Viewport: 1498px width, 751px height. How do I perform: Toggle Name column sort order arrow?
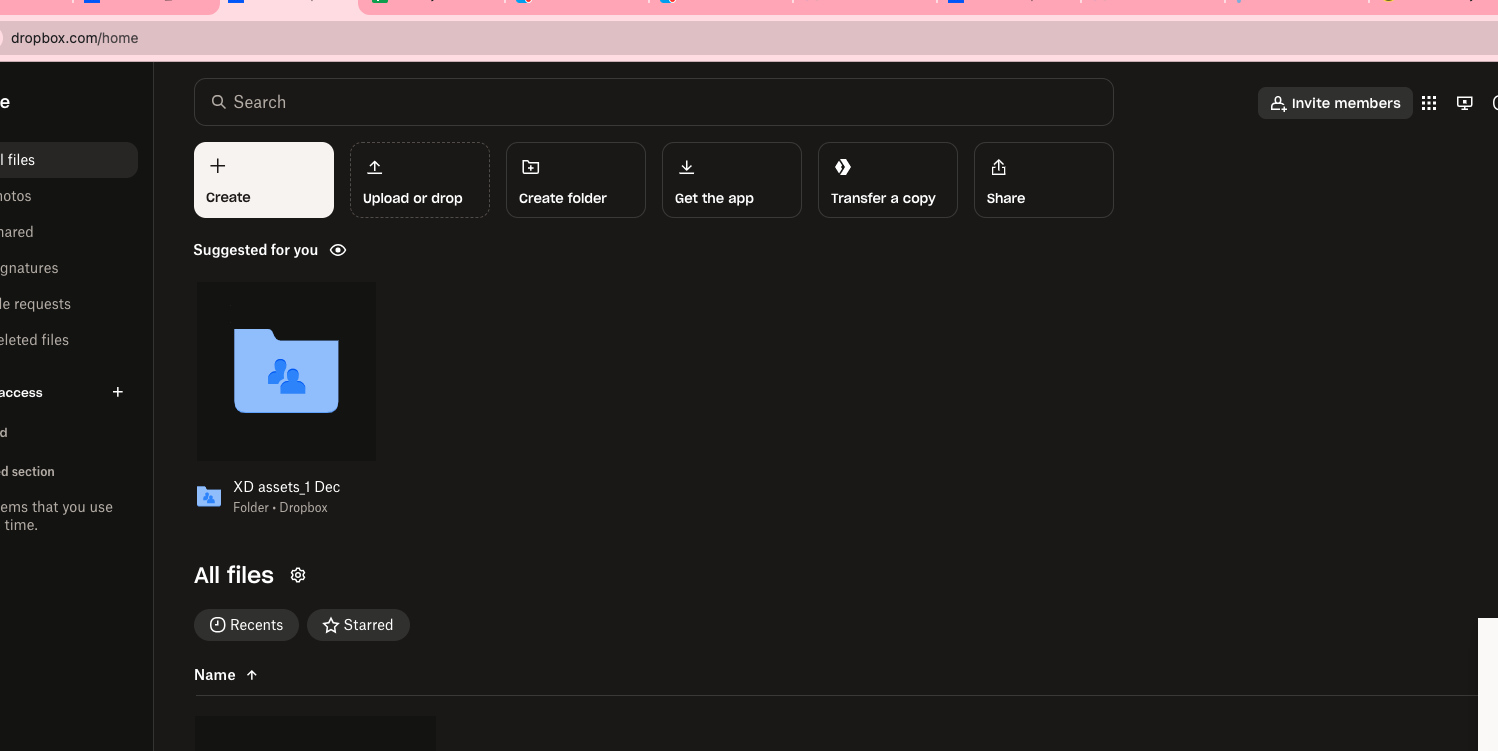252,675
